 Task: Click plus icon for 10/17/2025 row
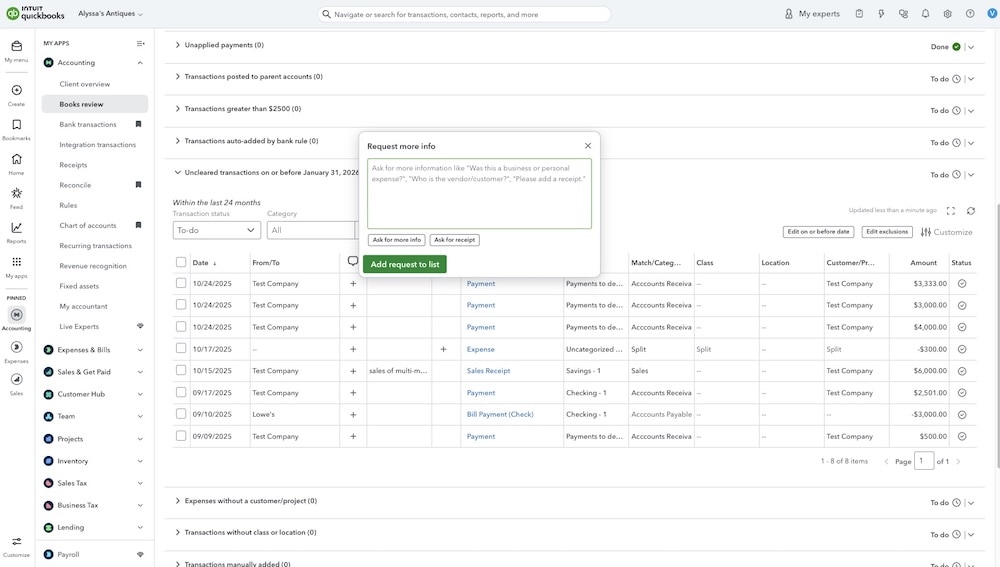[x=353, y=349]
